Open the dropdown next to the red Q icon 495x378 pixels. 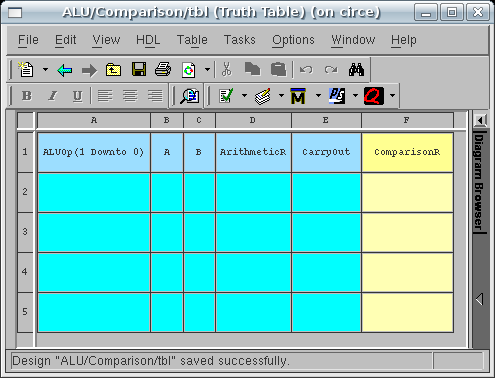pyautogui.click(x=392, y=96)
